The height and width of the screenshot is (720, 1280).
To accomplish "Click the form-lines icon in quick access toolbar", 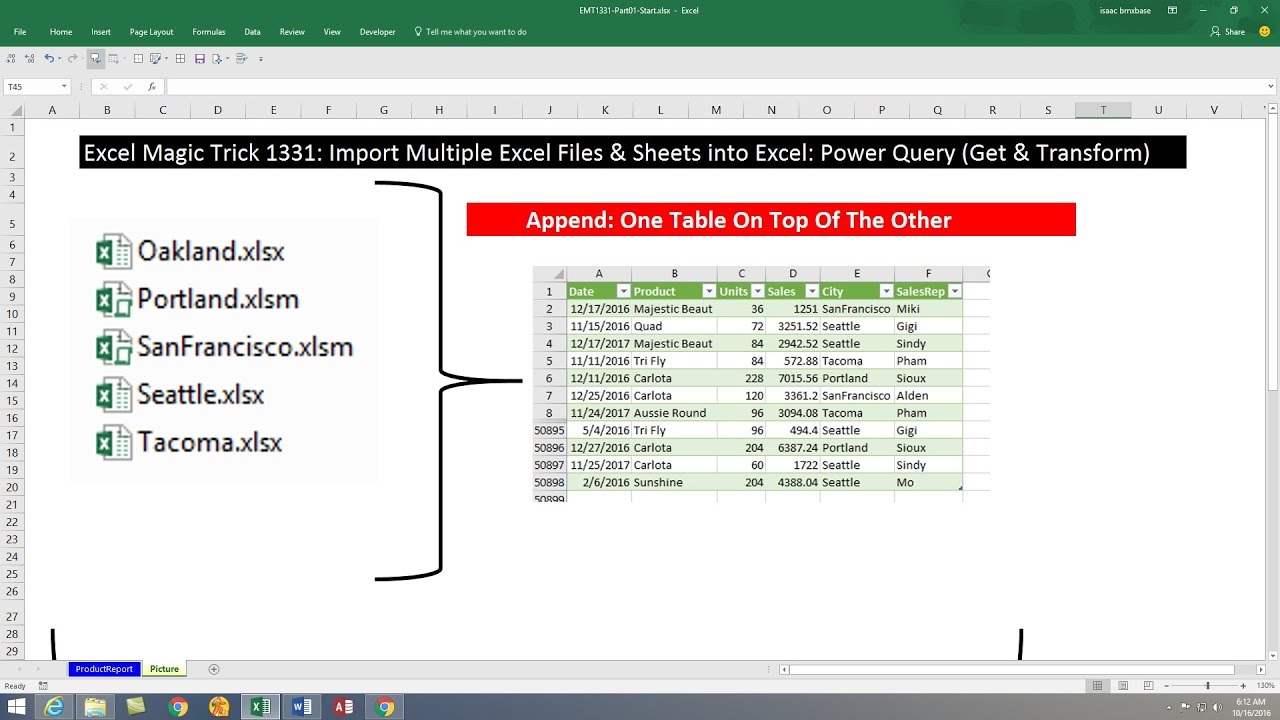I will pyautogui.click(x=243, y=59).
